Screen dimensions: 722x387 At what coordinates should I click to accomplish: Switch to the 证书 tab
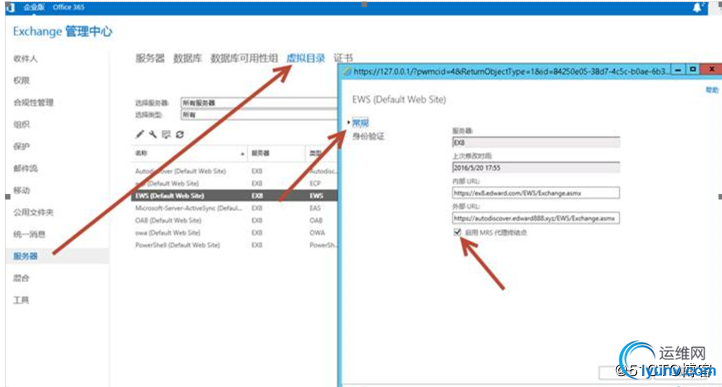point(344,59)
